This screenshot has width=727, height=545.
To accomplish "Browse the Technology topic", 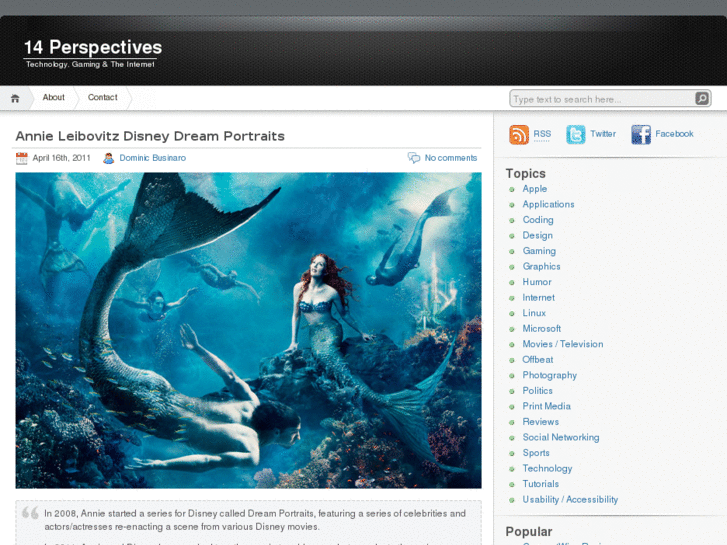I will pyautogui.click(x=547, y=468).
